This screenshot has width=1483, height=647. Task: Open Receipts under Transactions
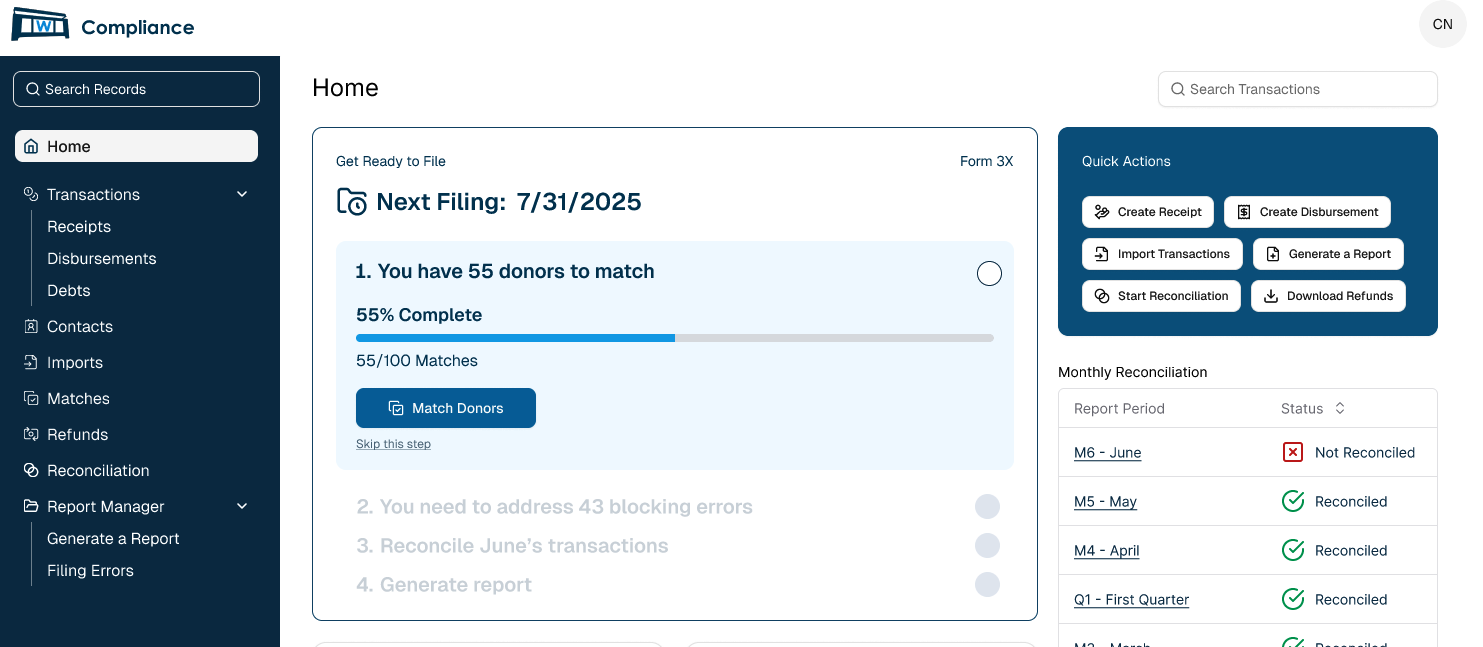coord(79,226)
